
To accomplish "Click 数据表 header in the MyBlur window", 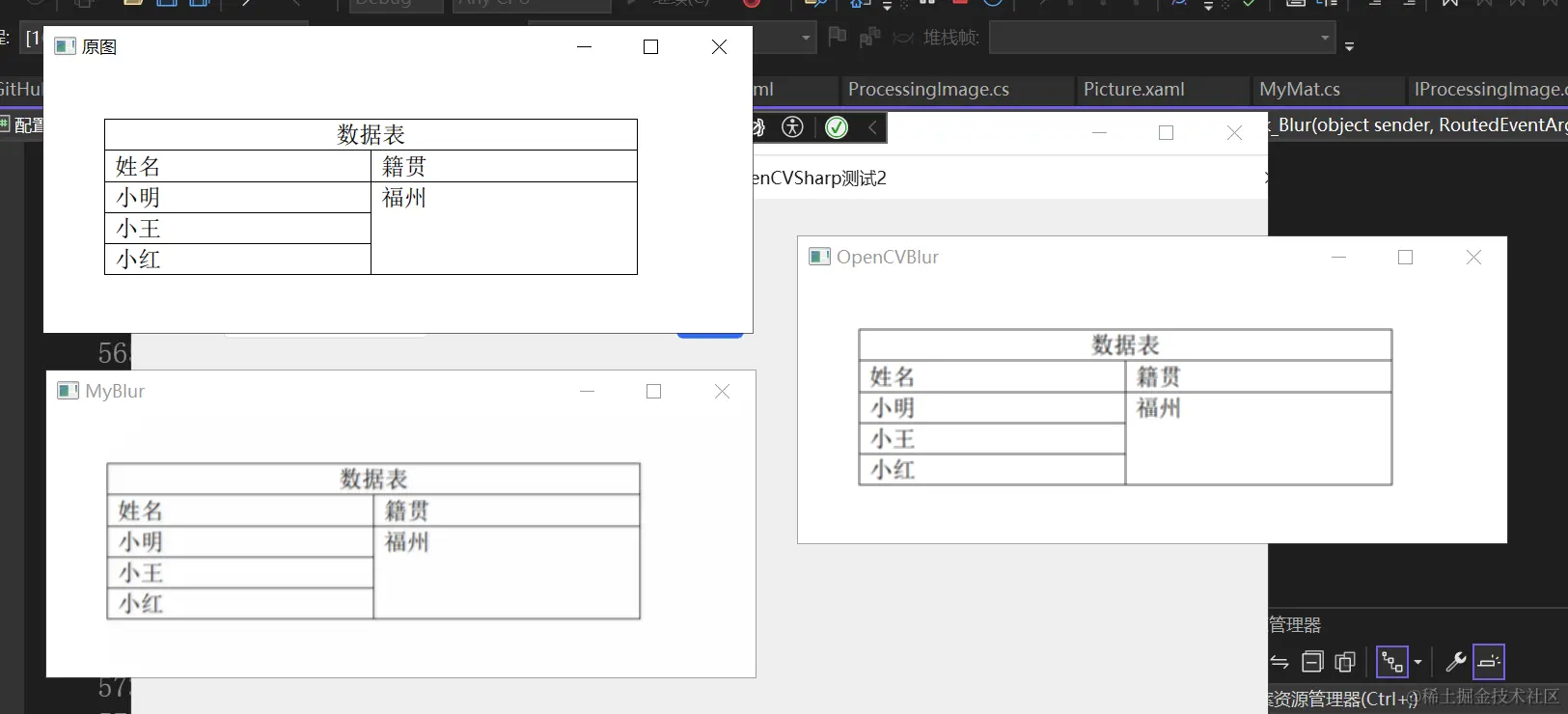I will click(373, 479).
